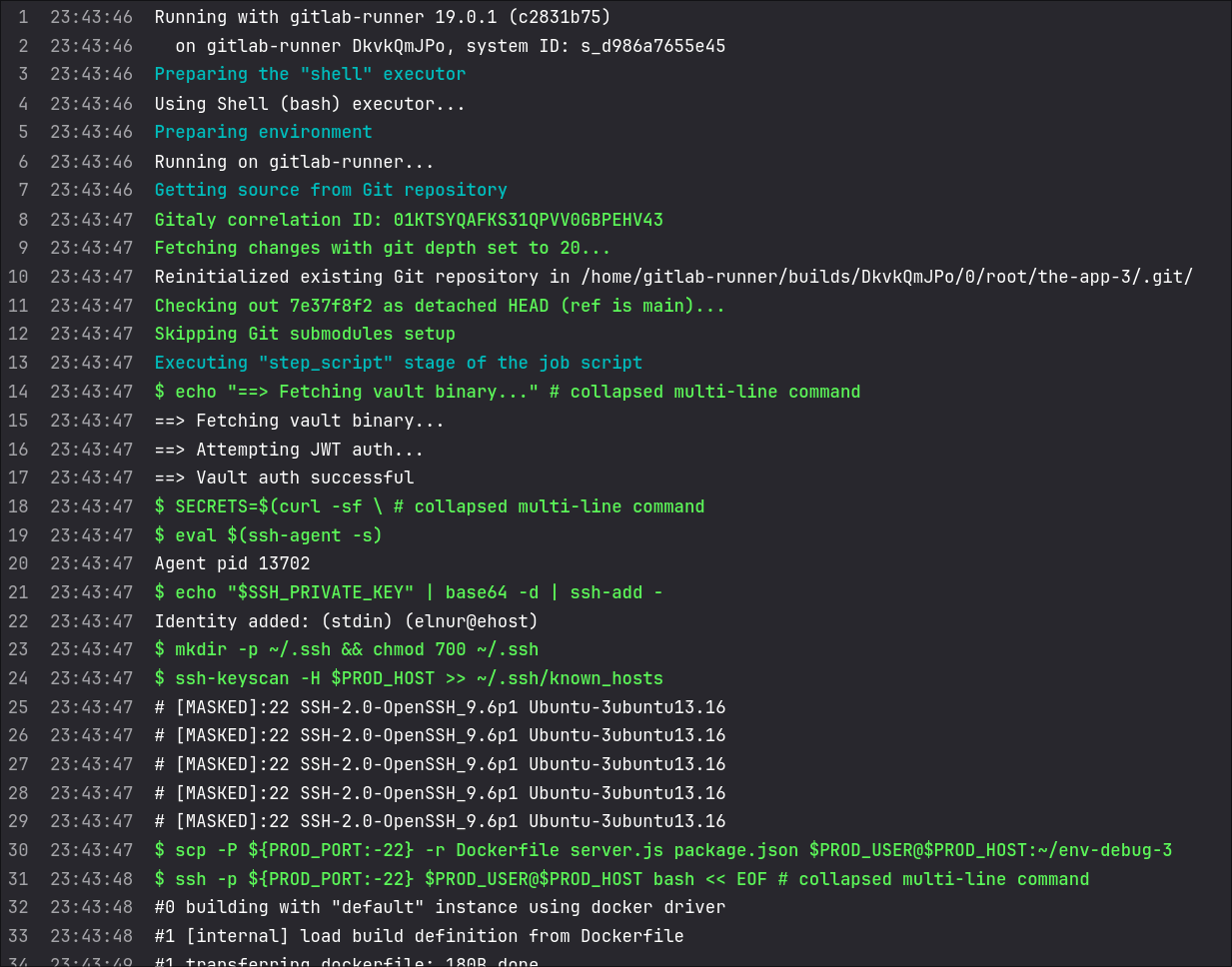
Task: Click "Running on gitlab-runner..." line
Action: tap(294, 162)
